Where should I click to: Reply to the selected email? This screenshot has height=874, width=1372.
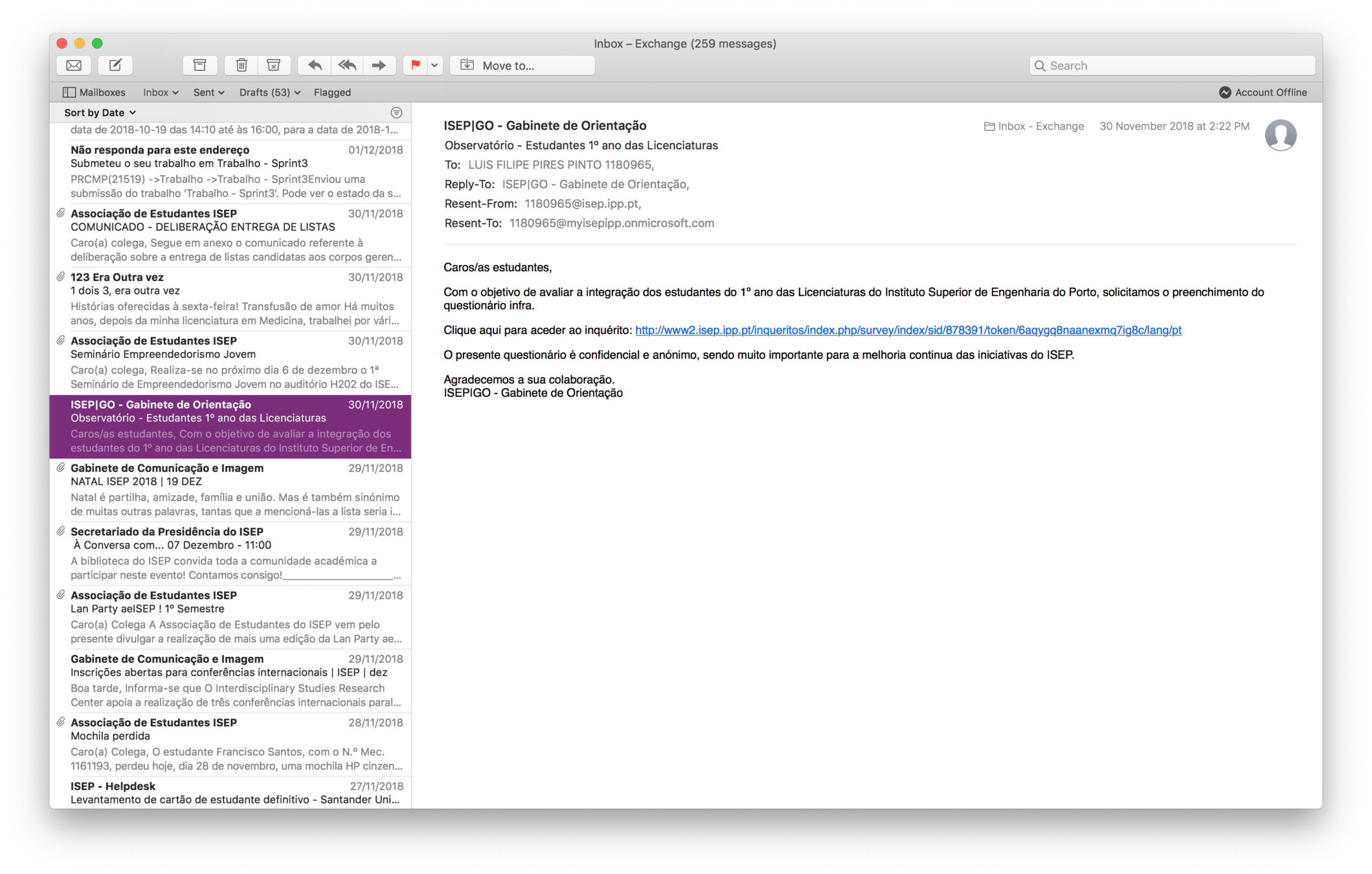[315, 65]
